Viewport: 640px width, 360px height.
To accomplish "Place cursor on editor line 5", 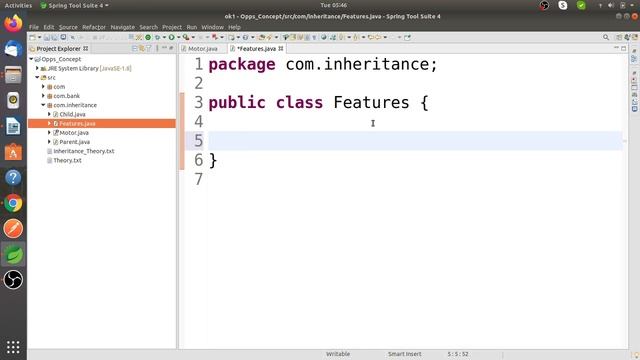I will (x=415, y=141).
